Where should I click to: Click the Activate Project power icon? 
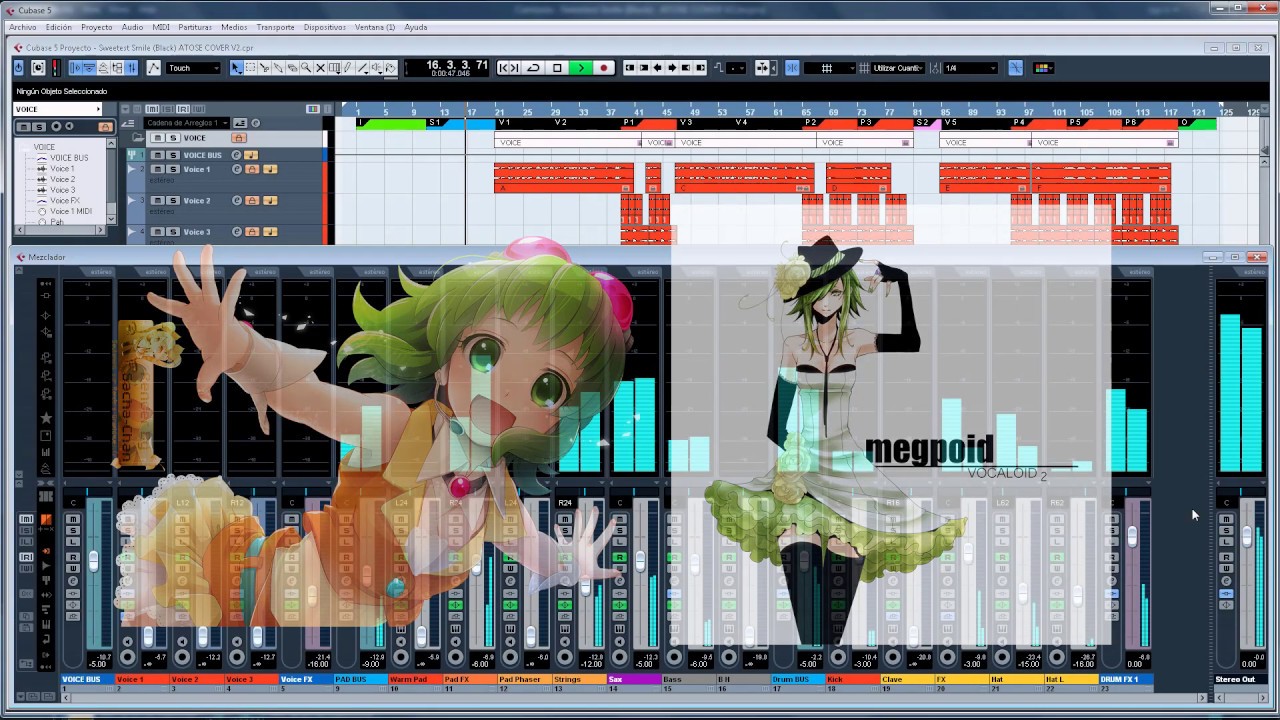click(18, 68)
